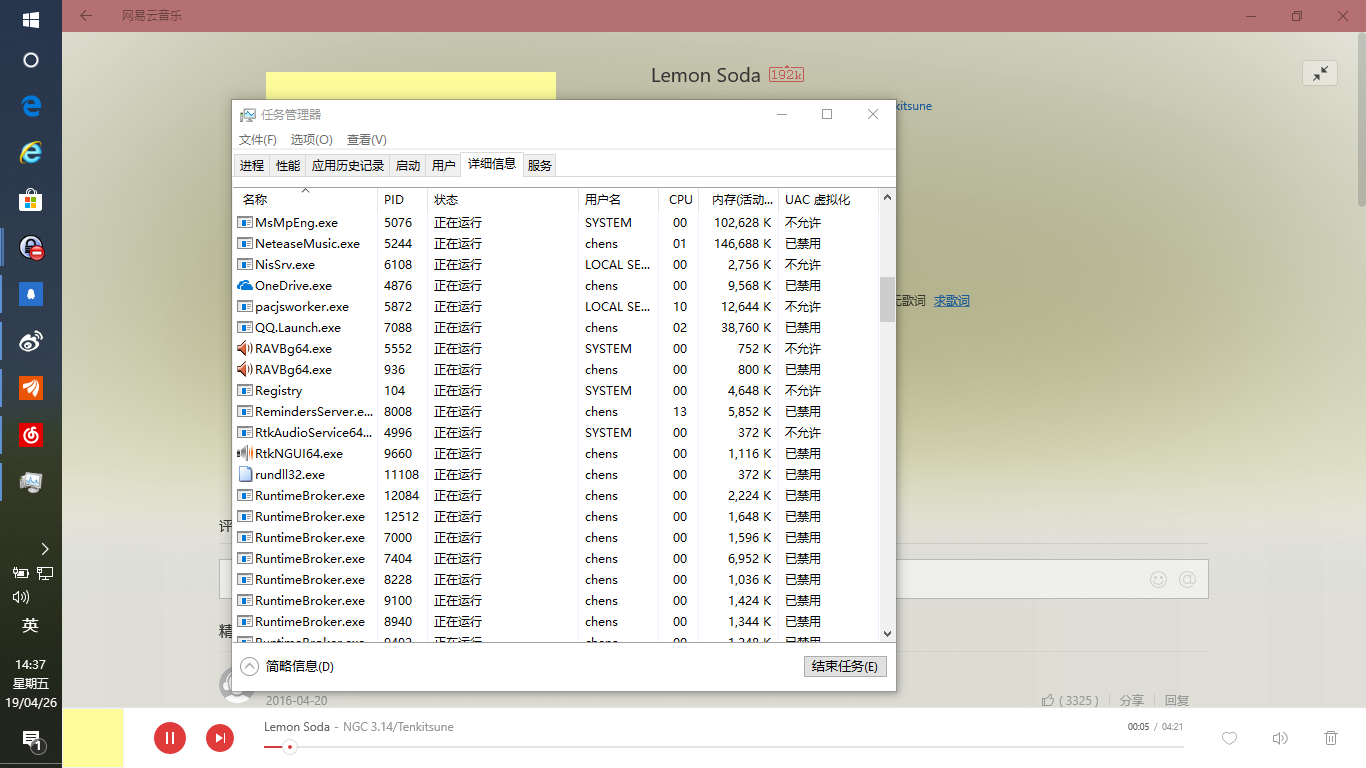Open the QQ penguin taskbar icon
This screenshot has width=1366, height=768.
coord(30,294)
